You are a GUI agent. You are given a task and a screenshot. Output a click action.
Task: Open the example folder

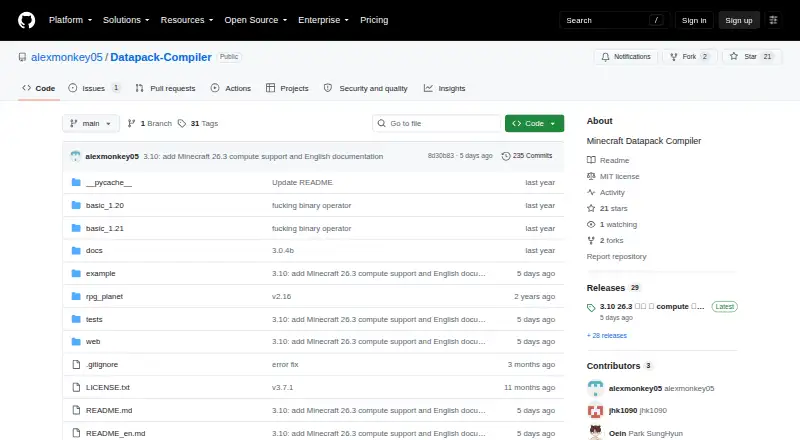pyautogui.click(x=101, y=274)
